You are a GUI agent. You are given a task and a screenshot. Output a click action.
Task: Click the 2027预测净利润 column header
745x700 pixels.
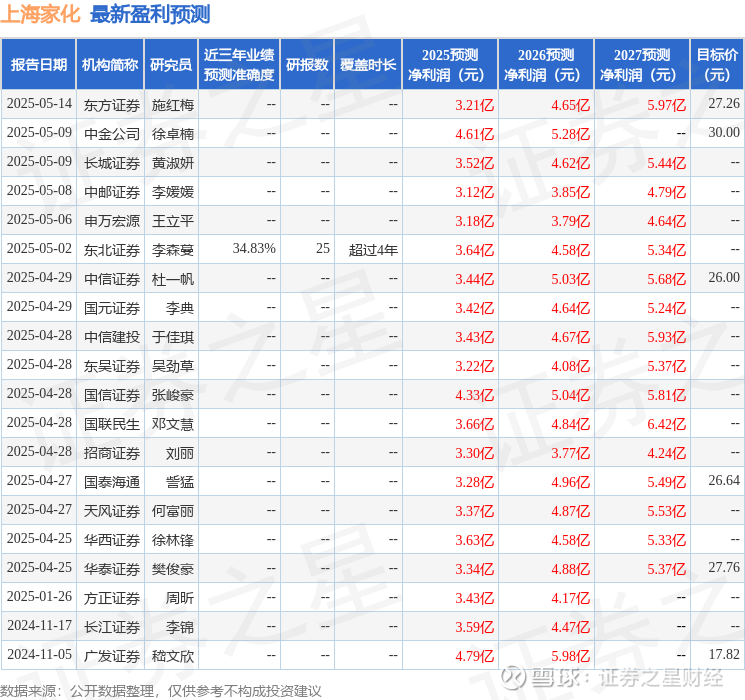coord(642,65)
